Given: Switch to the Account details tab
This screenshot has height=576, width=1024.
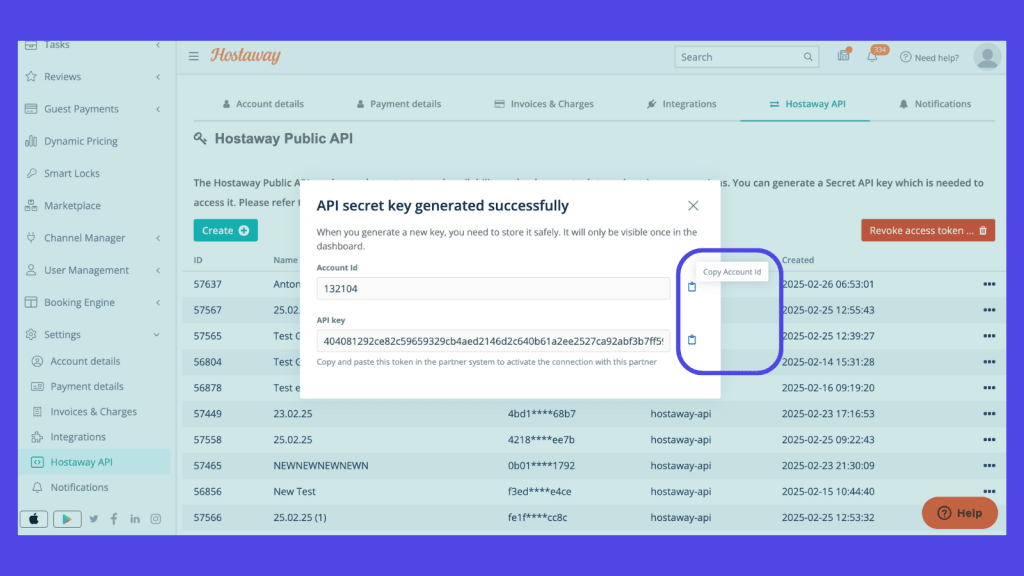Looking at the screenshot, I should 263,104.
